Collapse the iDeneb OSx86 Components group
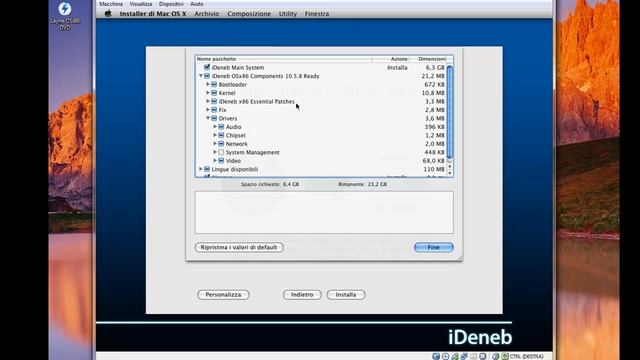This screenshot has height=360, width=640. coord(200,76)
